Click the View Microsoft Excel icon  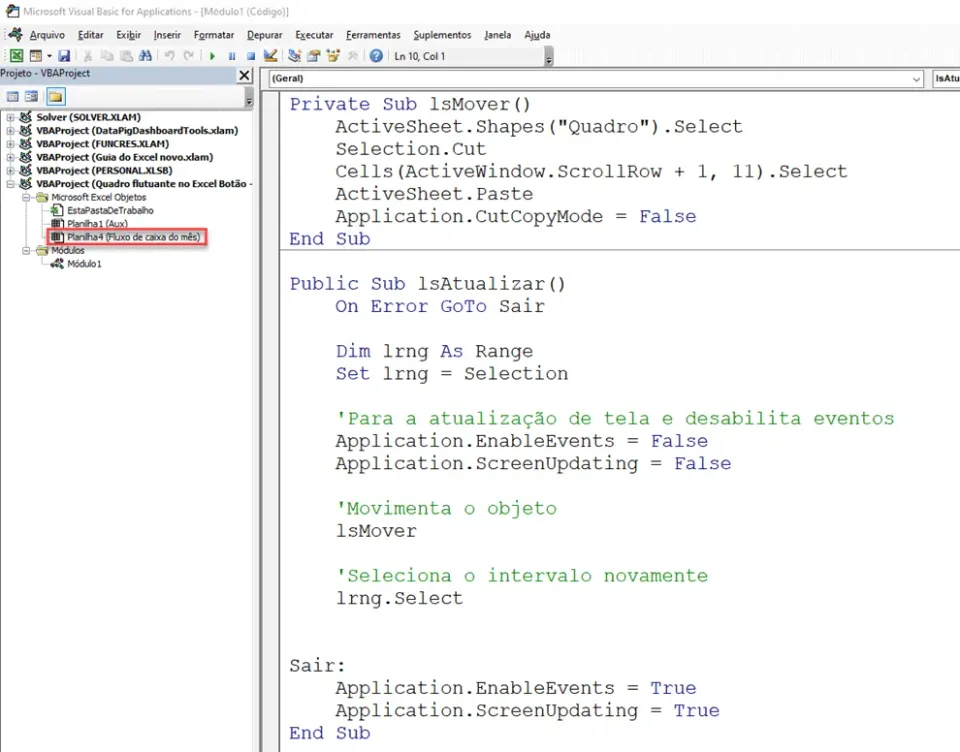click(17, 56)
